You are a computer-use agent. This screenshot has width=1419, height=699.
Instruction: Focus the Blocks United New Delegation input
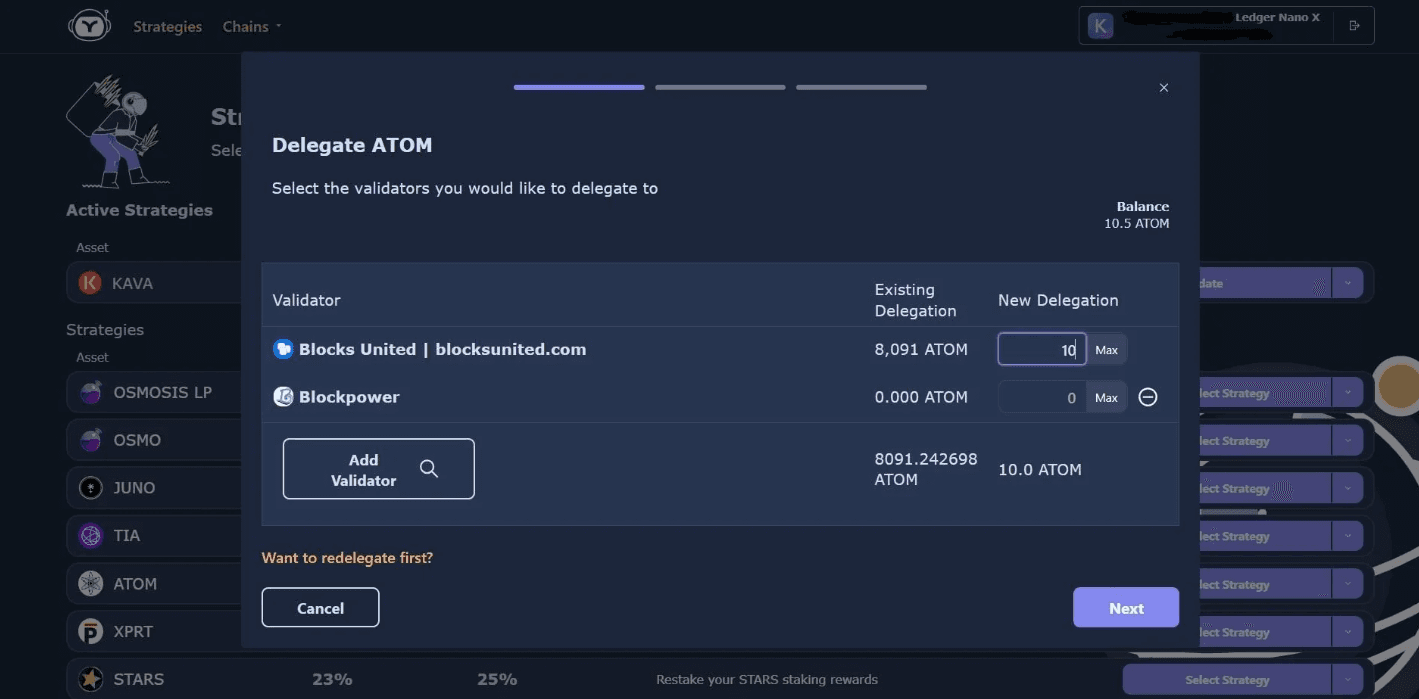(x=1042, y=350)
